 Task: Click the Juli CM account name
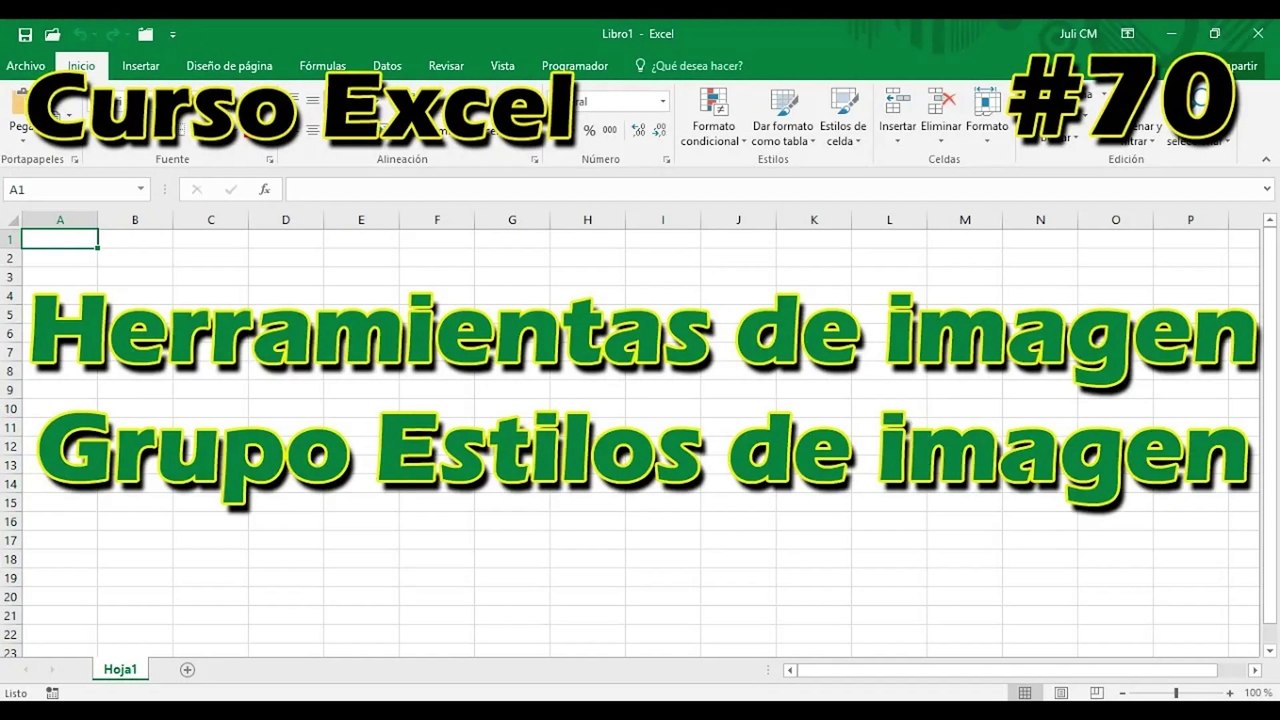click(x=1078, y=34)
